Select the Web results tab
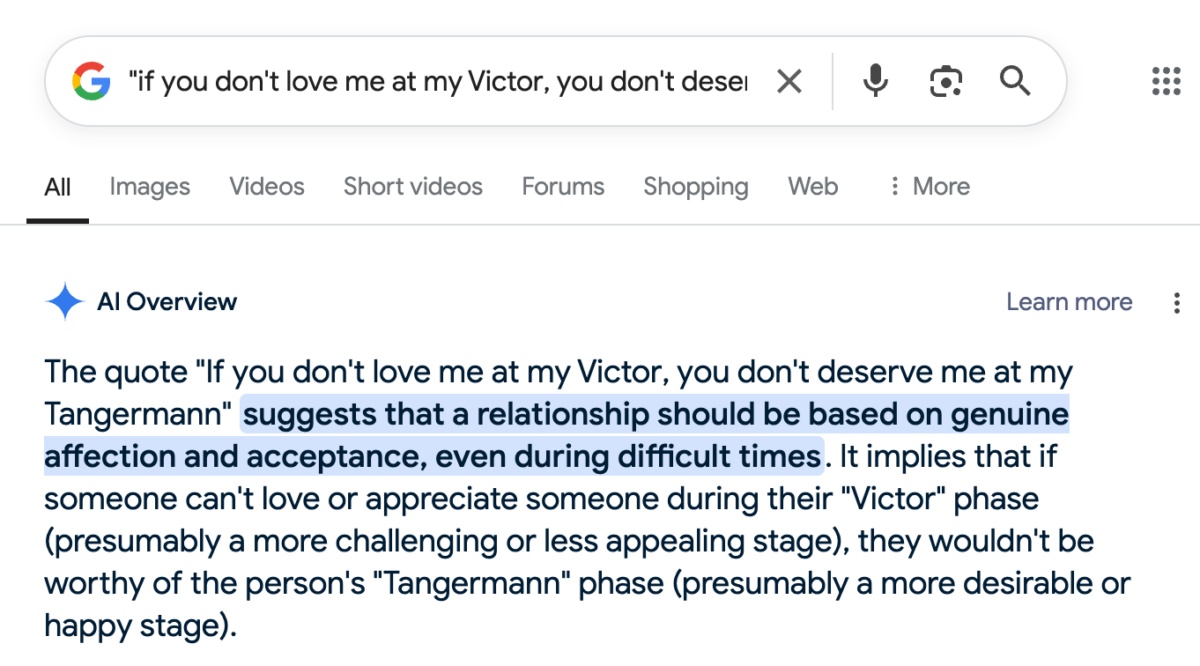Viewport: 1200px width, 666px height. 812,187
